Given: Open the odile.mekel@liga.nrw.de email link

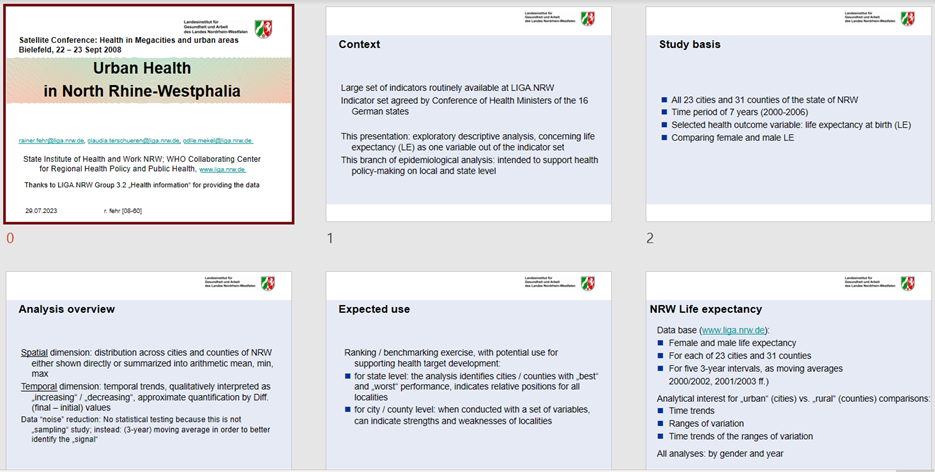Looking at the screenshot, I should click(218, 141).
